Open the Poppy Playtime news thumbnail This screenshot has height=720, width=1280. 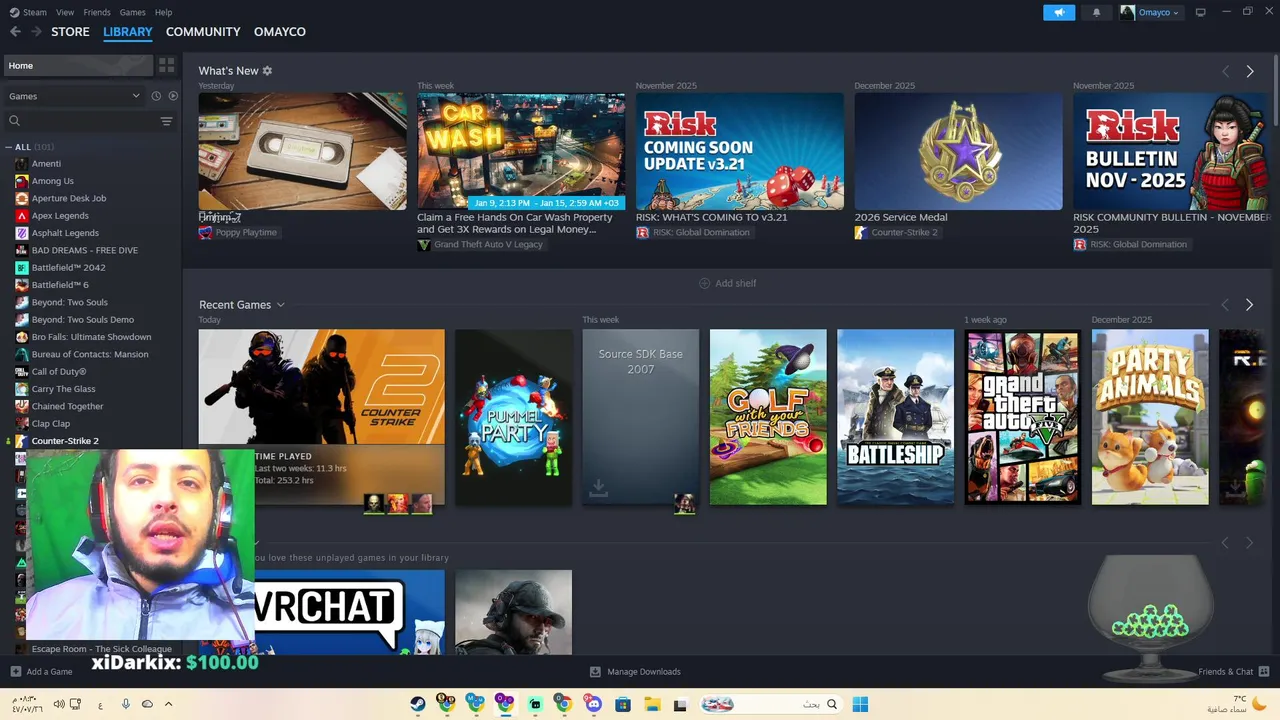tap(302, 151)
